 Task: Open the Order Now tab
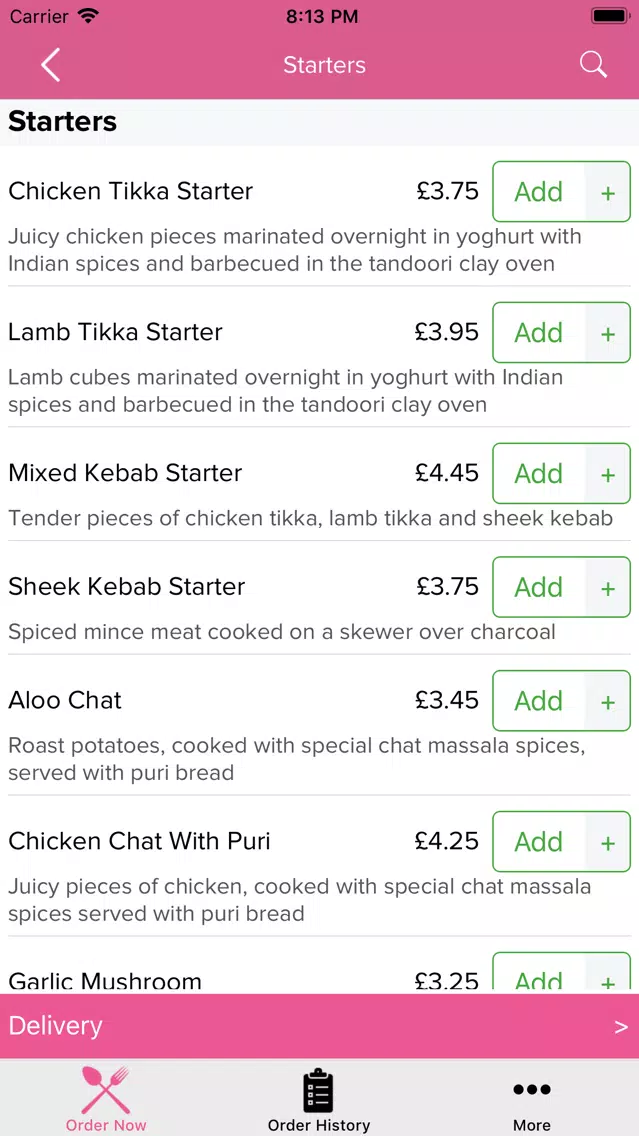pyautogui.click(x=106, y=1098)
